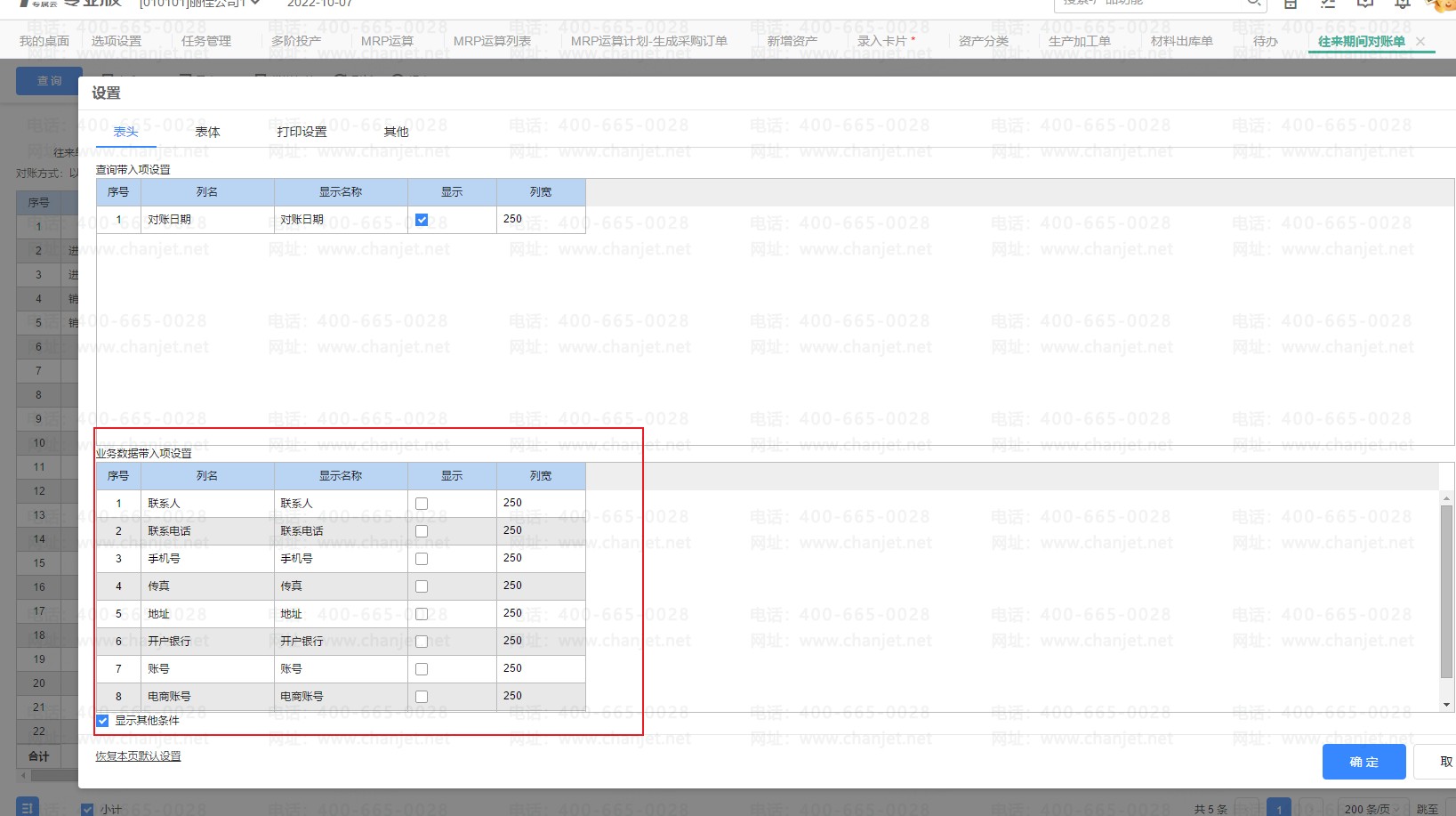Open the company selector dropdown
This screenshot has width=1456, height=816.
tap(200, 4)
